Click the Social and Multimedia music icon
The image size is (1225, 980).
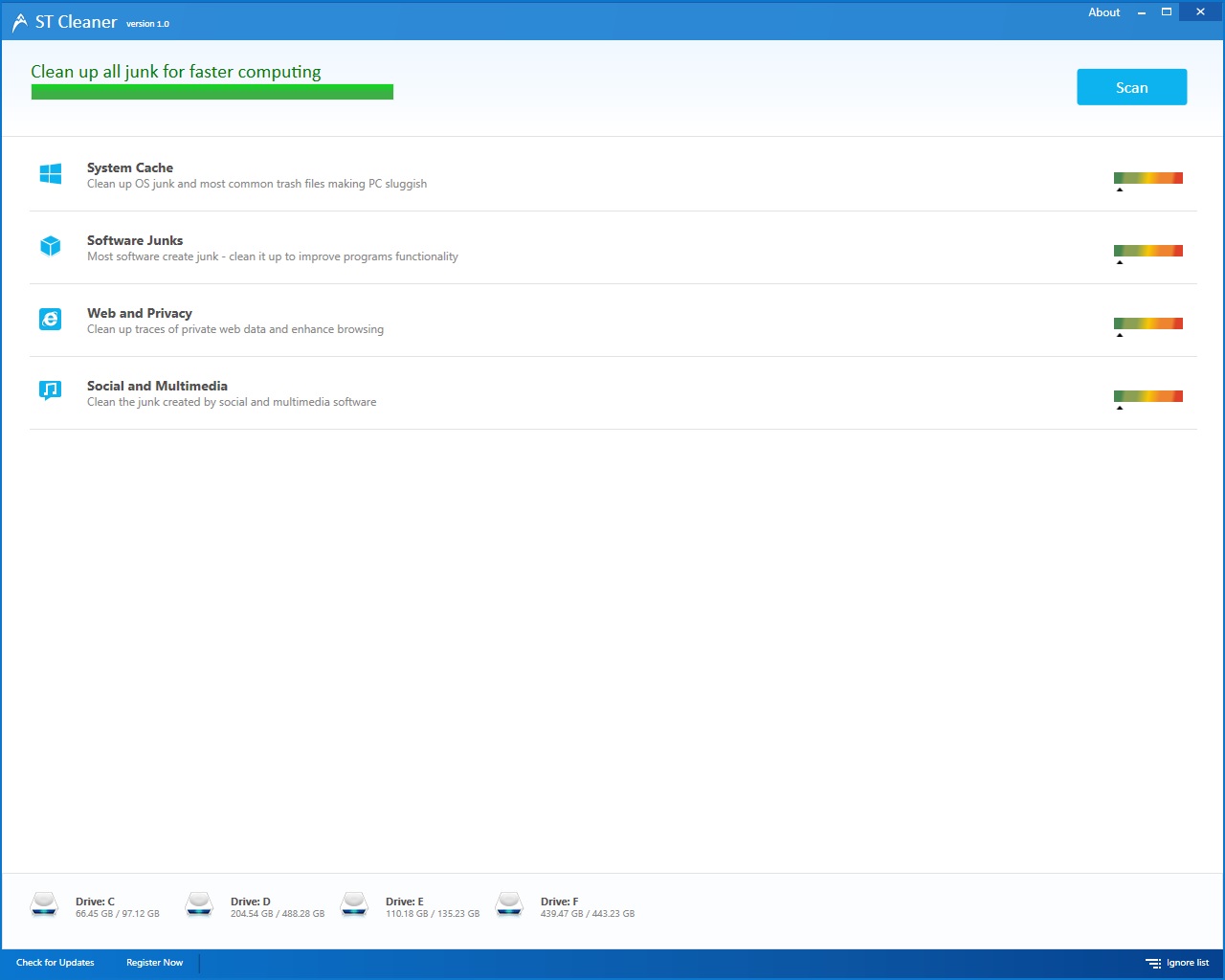click(51, 390)
